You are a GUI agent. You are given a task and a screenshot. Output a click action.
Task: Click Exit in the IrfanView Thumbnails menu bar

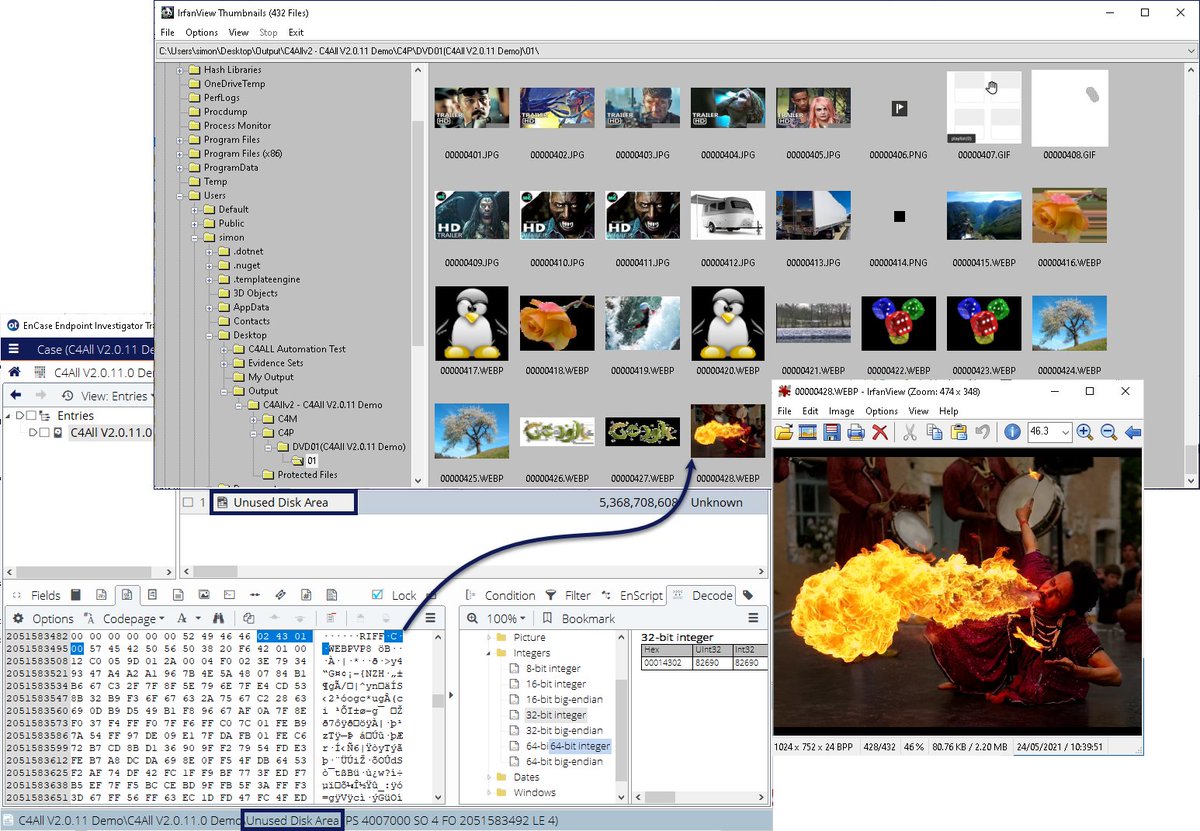pyautogui.click(x=296, y=33)
